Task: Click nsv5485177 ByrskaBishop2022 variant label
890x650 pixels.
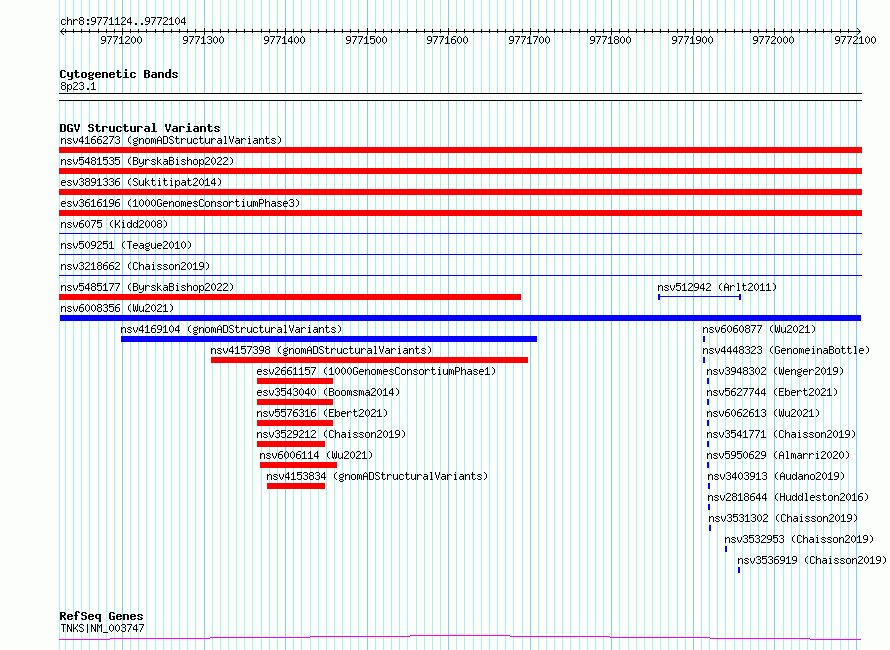Action: coord(147,287)
